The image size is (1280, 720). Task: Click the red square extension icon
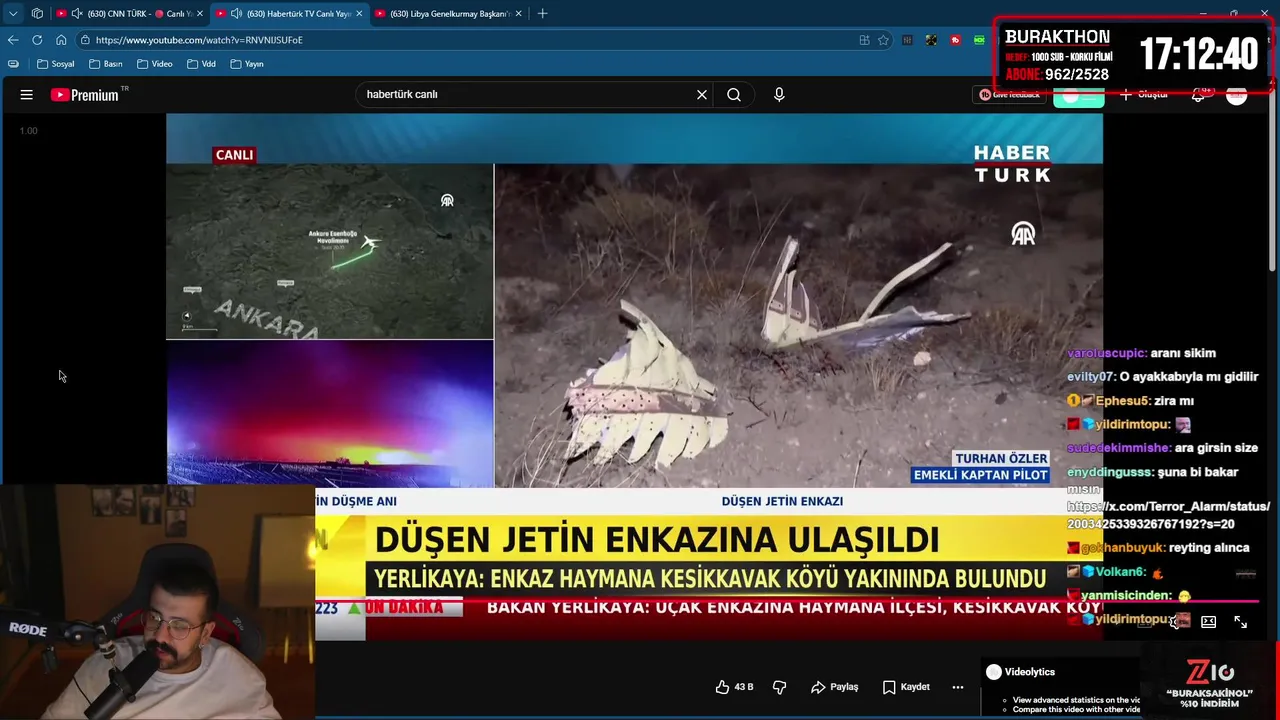click(x=956, y=40)
